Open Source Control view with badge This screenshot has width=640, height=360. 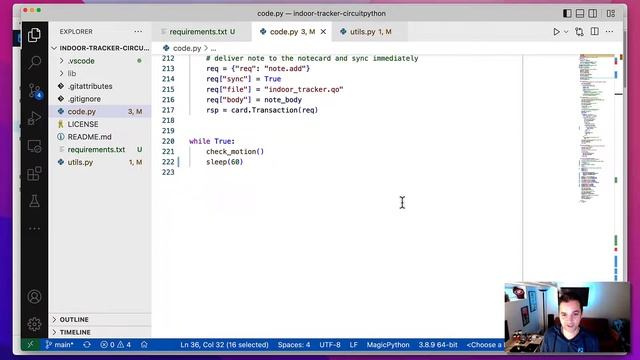(34, 91)
